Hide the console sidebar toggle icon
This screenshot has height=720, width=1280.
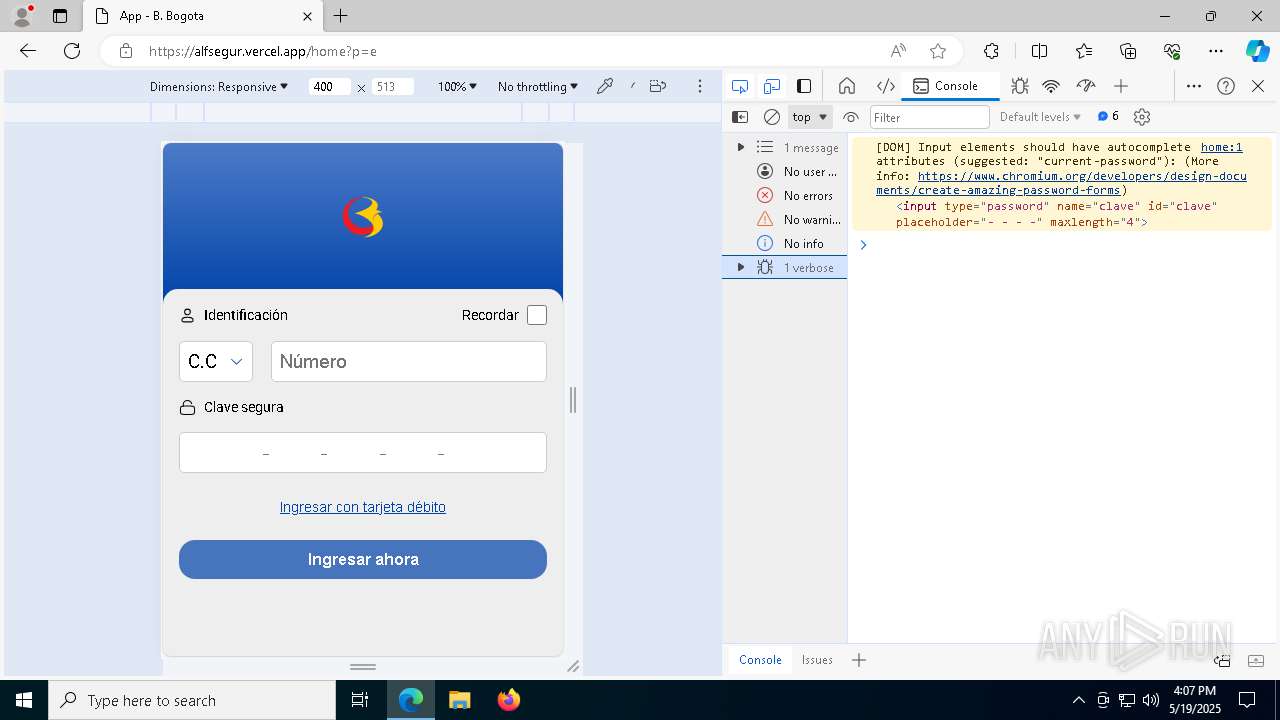point(740,117)
